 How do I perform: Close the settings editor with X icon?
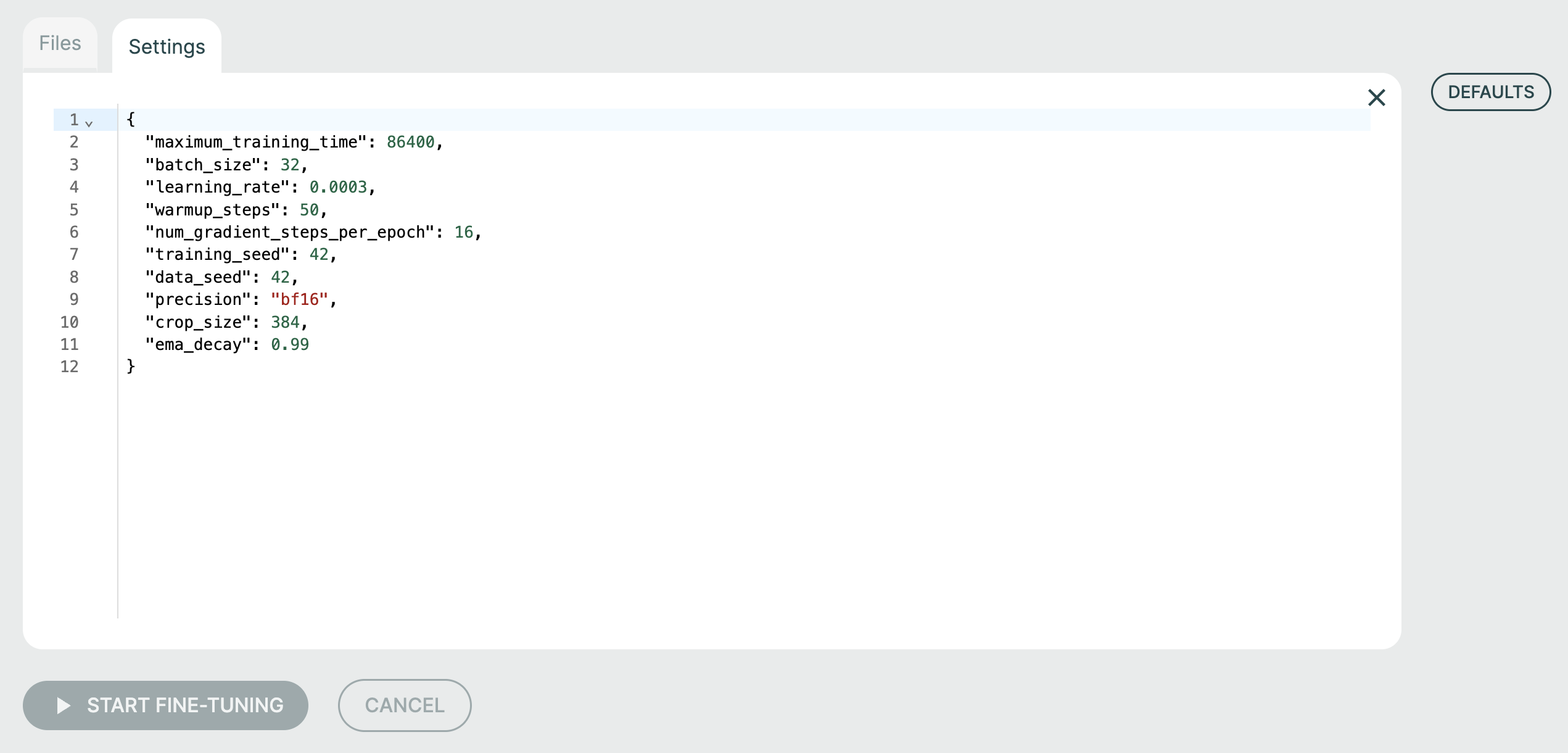tap(1376, 98)
